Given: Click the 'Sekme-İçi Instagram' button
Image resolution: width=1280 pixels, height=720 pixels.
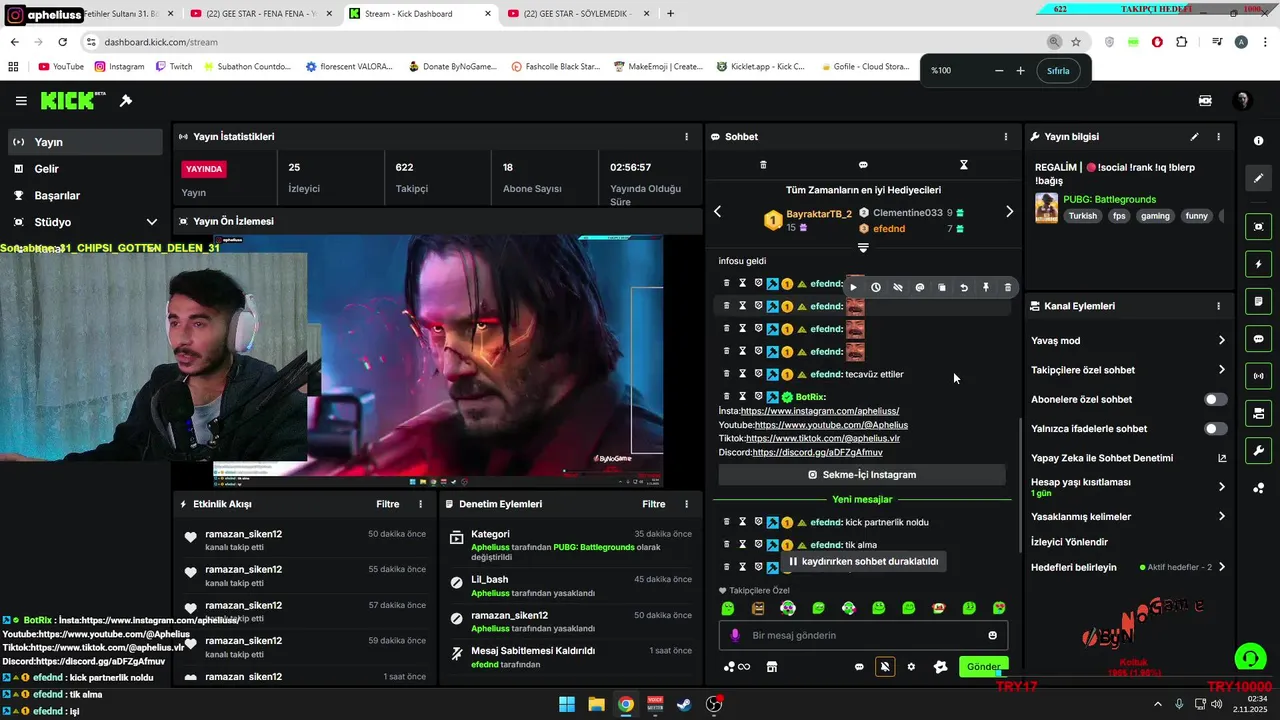Looking at the screenshot, I should 862,475.
